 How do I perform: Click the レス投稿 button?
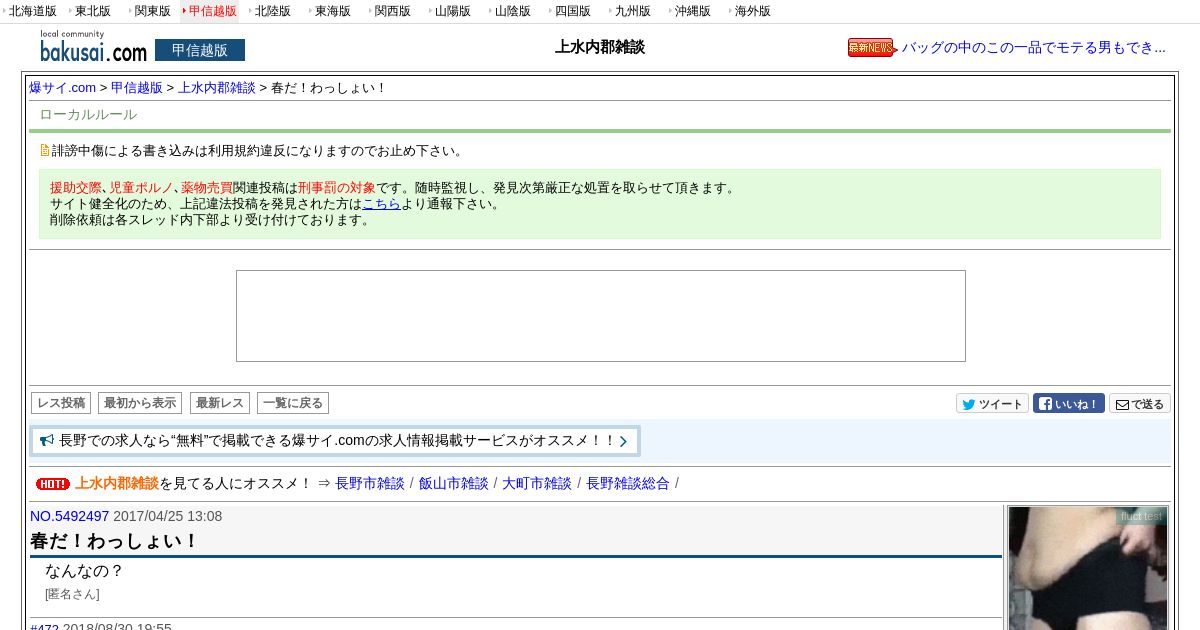pos(61,403)
